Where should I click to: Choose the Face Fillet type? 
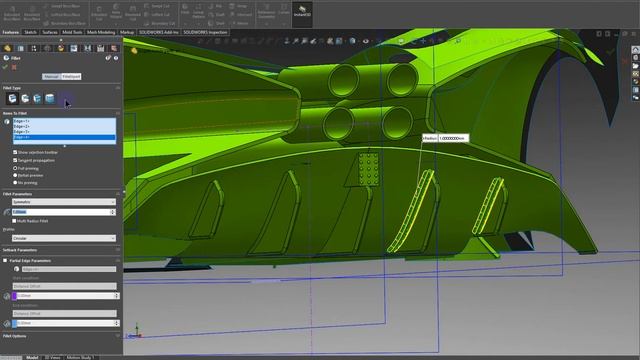point(37,98)
